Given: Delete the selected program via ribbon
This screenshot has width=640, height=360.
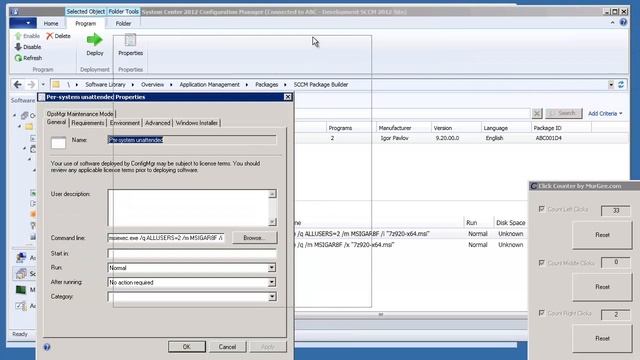Looking at the screenshot, I should coord(58,36).
